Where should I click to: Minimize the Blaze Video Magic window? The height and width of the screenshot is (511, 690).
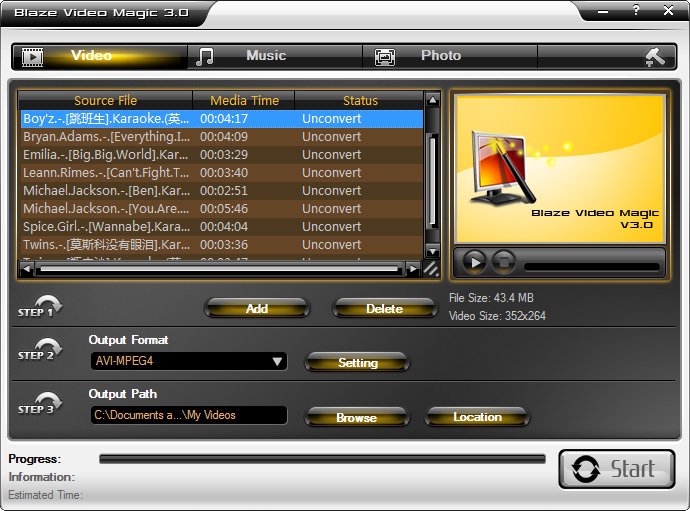coord(603,11)
